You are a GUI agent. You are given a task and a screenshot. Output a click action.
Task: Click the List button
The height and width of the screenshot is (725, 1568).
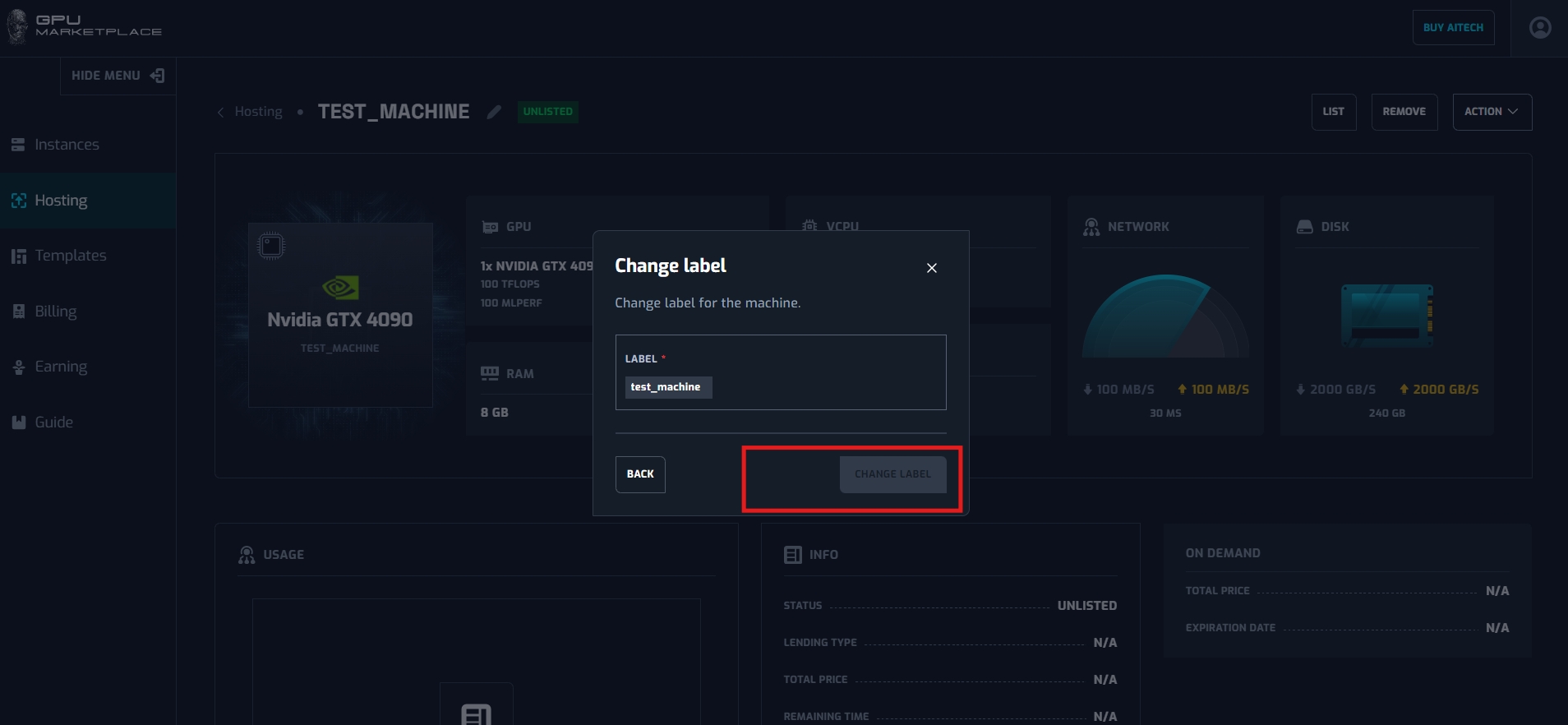pos(1333,112)
